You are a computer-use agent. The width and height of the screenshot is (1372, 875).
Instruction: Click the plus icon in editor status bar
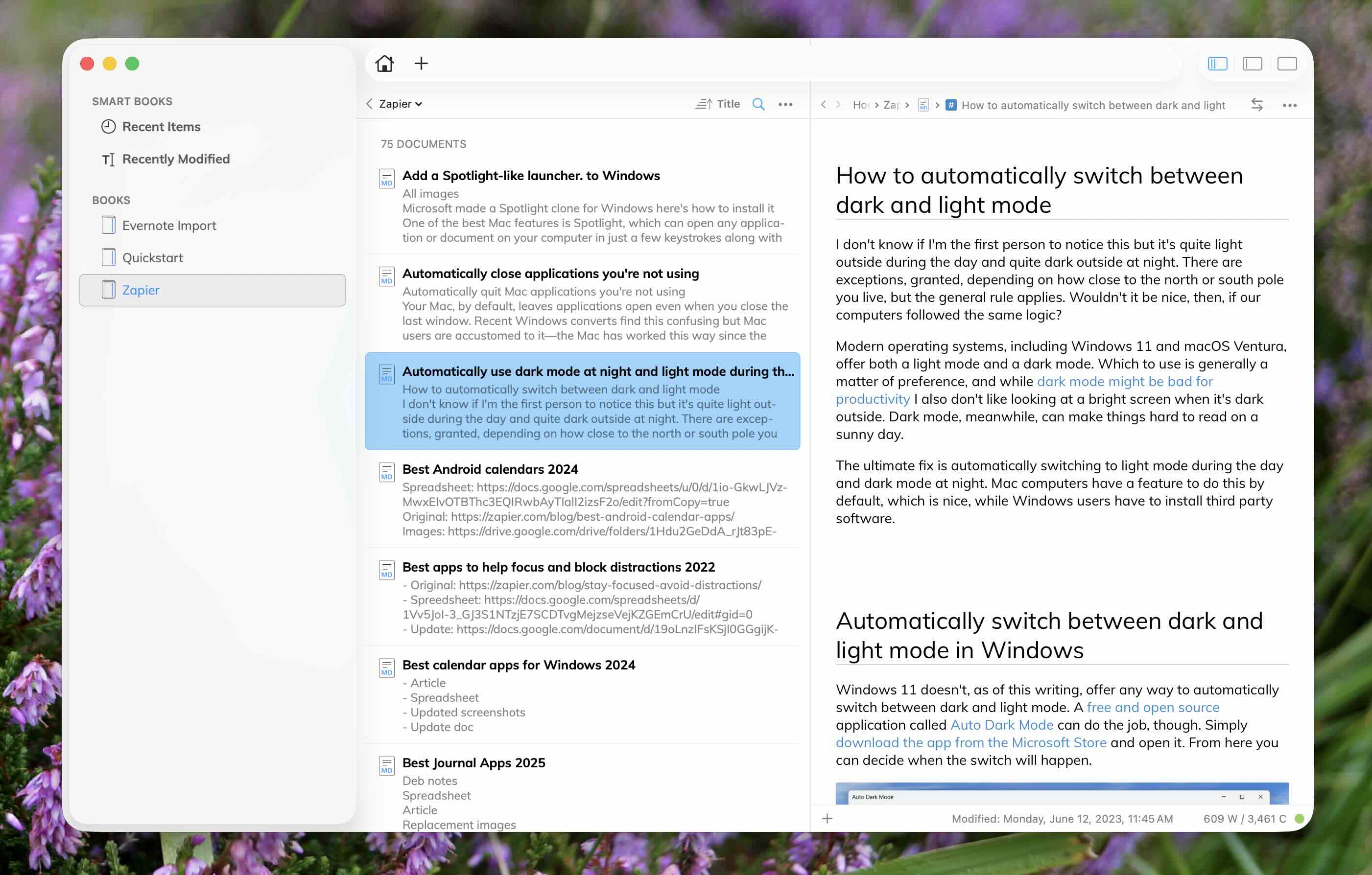[828, 818]
